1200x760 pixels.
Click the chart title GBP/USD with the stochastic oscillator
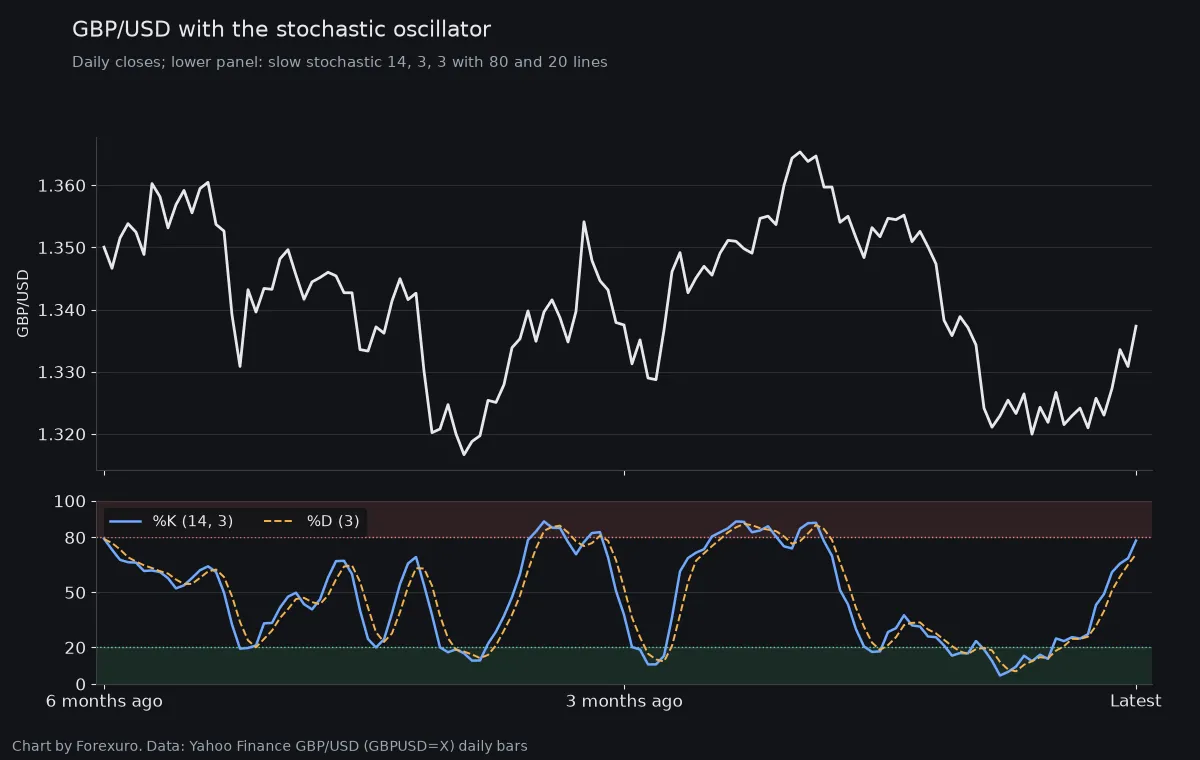pos(281,30)
